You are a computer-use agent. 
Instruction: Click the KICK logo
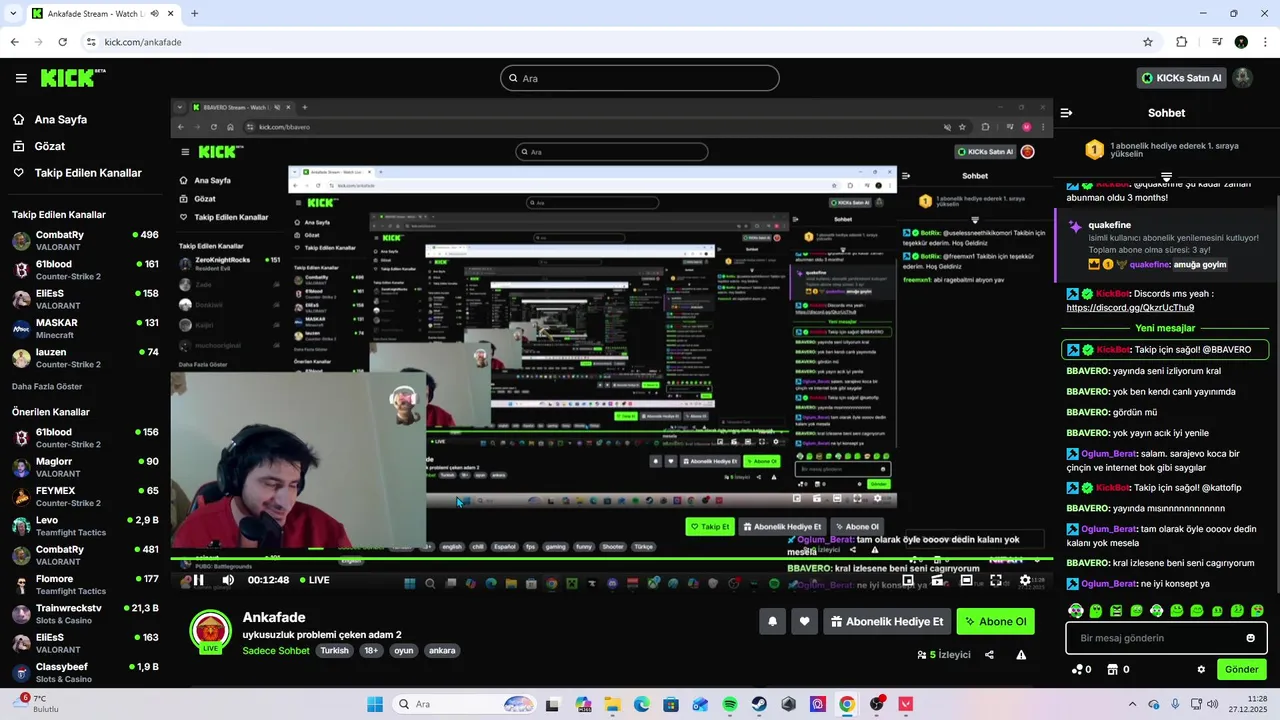[73, 78]
